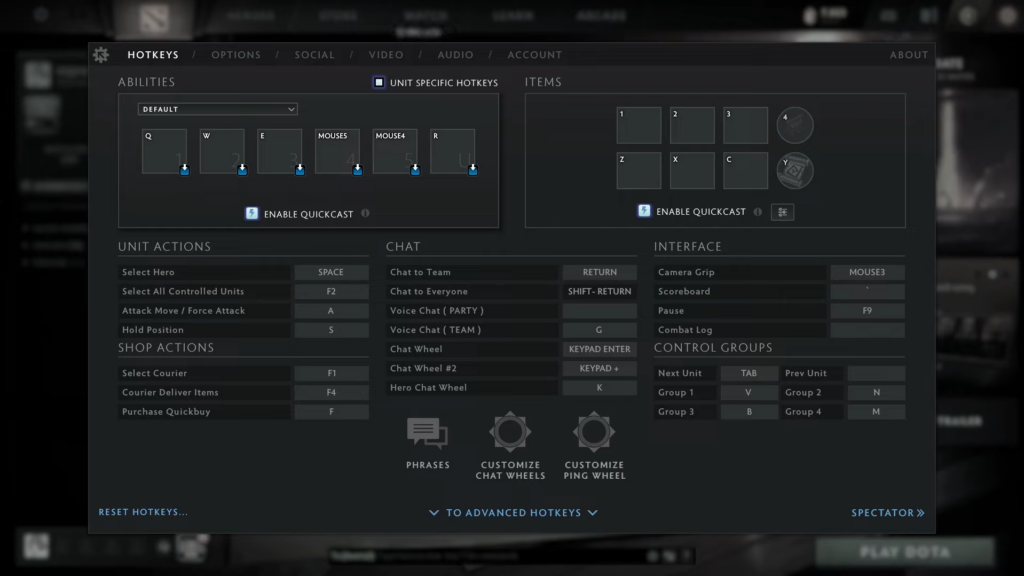Rebind Chat to Everyone SHIFT-RETURN
1024x576 pixels.
pos(600,291)
